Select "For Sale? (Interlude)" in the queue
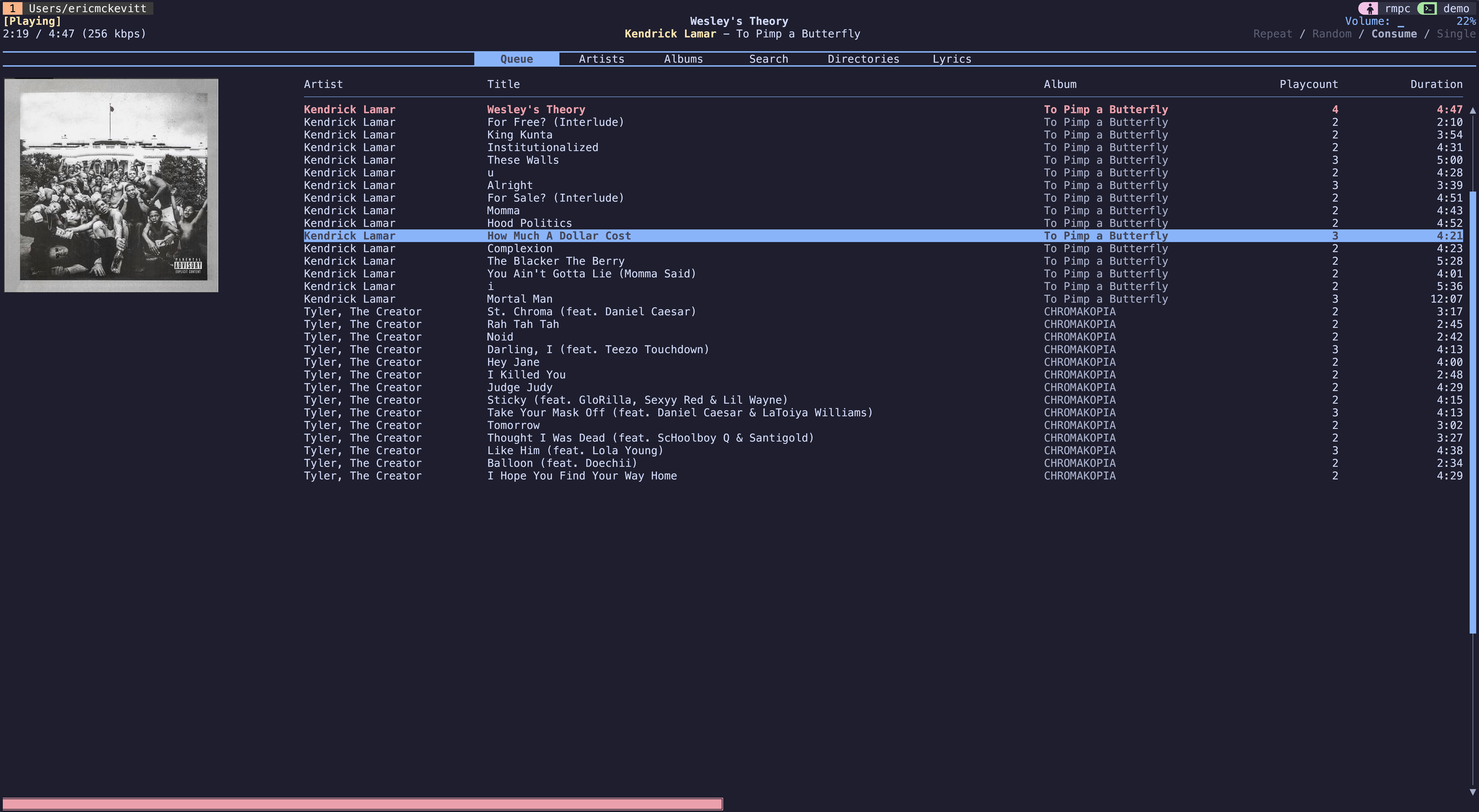Screen dimensions: 1479x812 (x=883, y=198)
